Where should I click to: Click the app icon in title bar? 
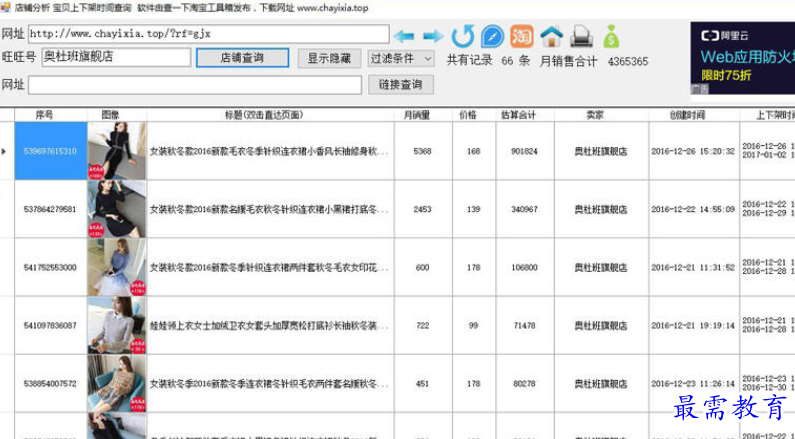[5, 7]
